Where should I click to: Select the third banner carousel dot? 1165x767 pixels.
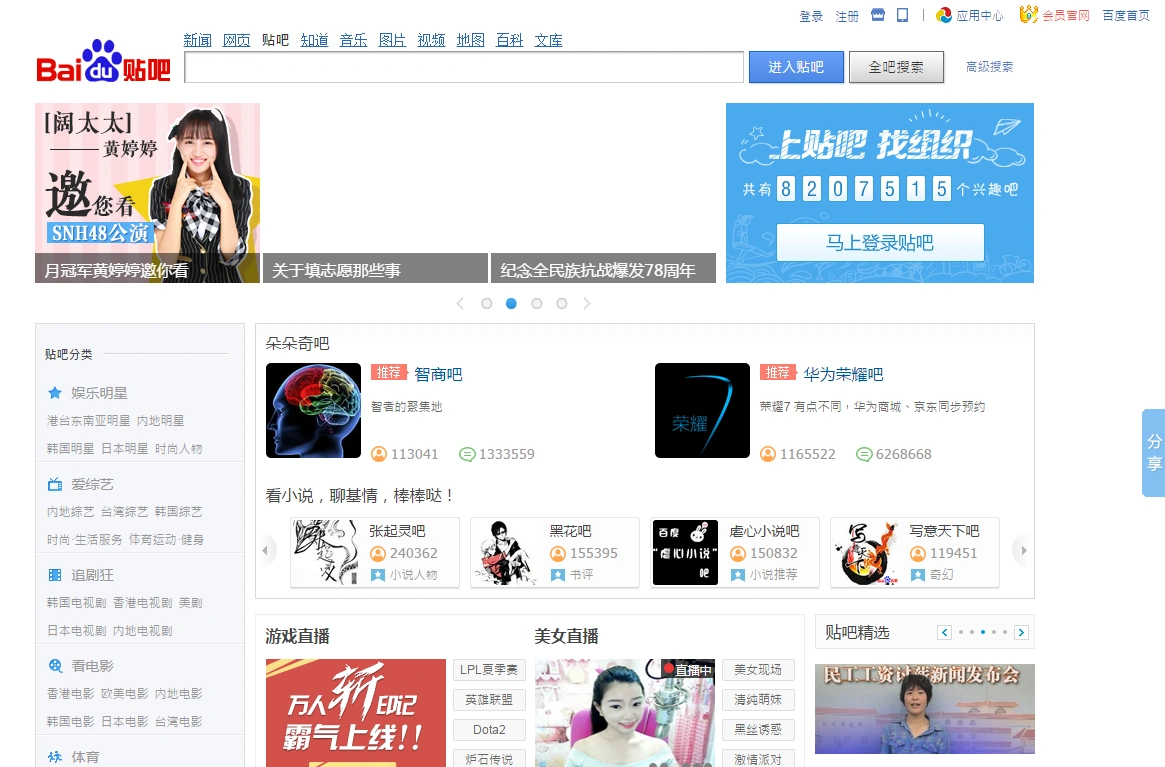[x=536, y=303]
